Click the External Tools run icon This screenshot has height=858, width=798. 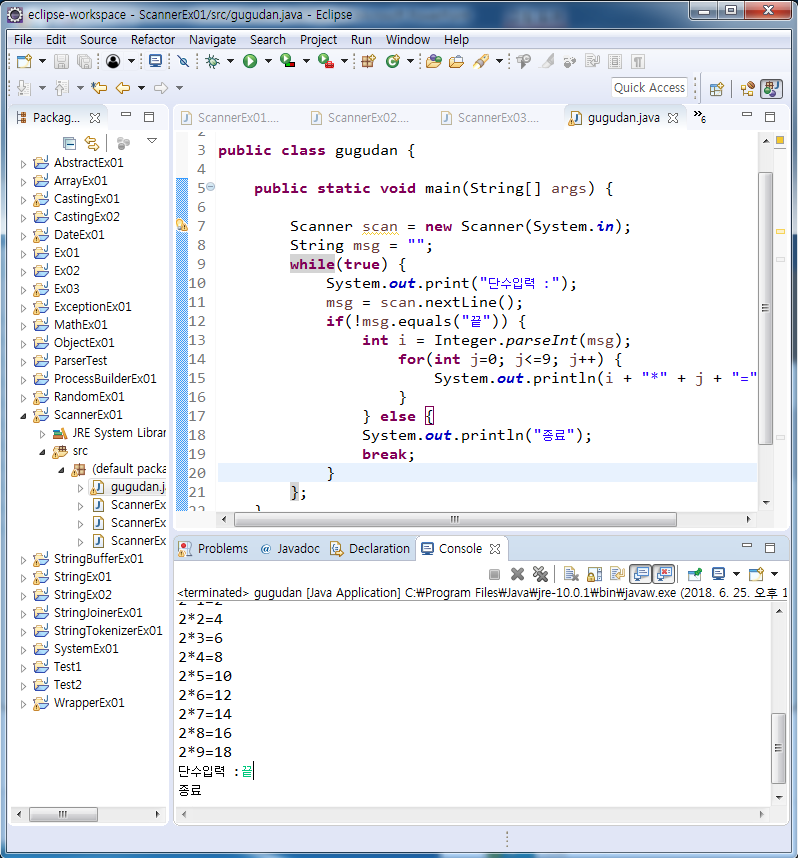pyautogui.click(x=326, y=61)
